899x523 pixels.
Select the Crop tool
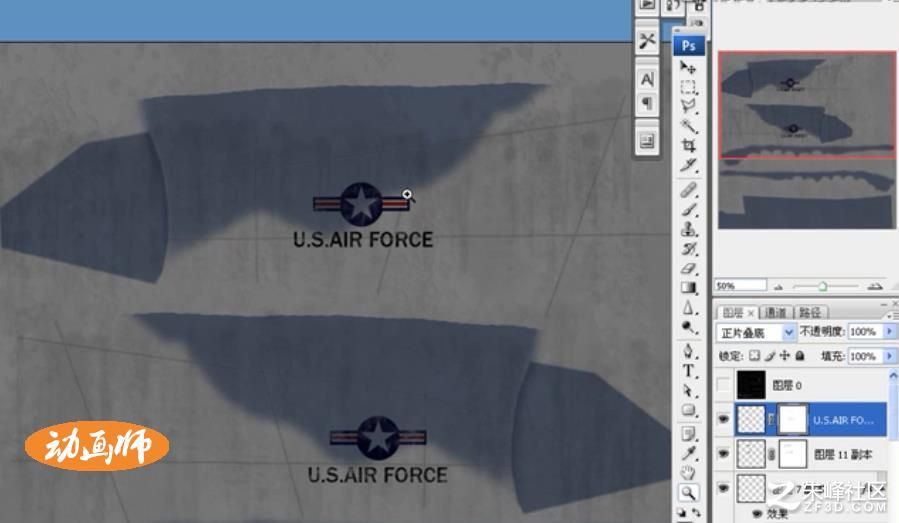click(688, 146)
